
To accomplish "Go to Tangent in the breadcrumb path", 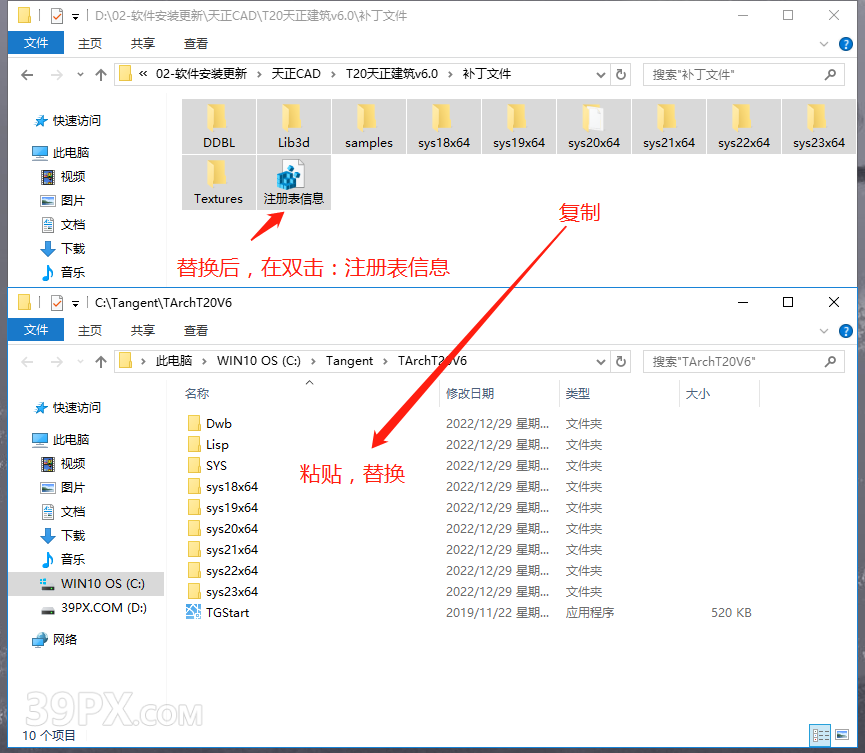I will point(349,361).
